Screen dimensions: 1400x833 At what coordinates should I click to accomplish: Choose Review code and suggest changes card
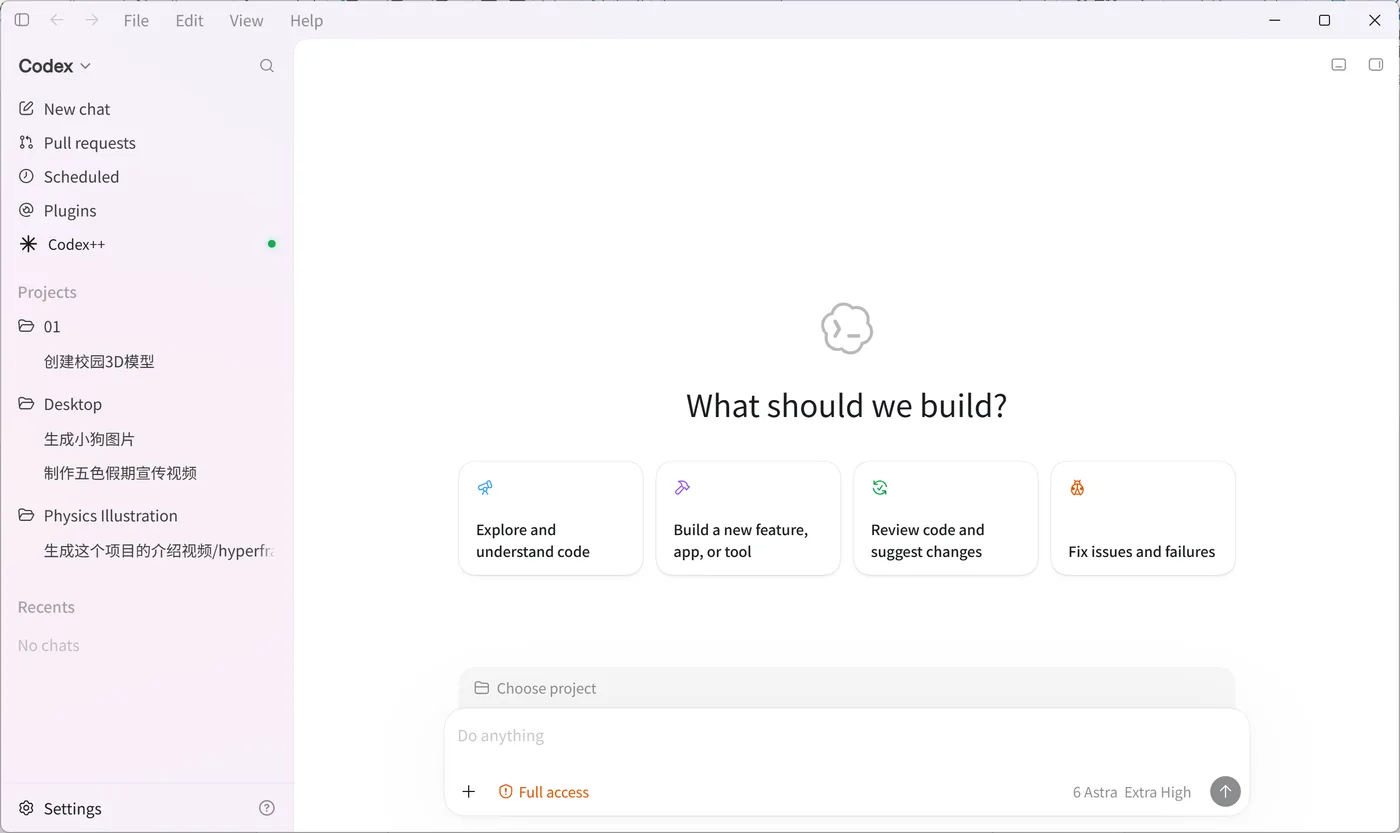click(x=945, y=518)
